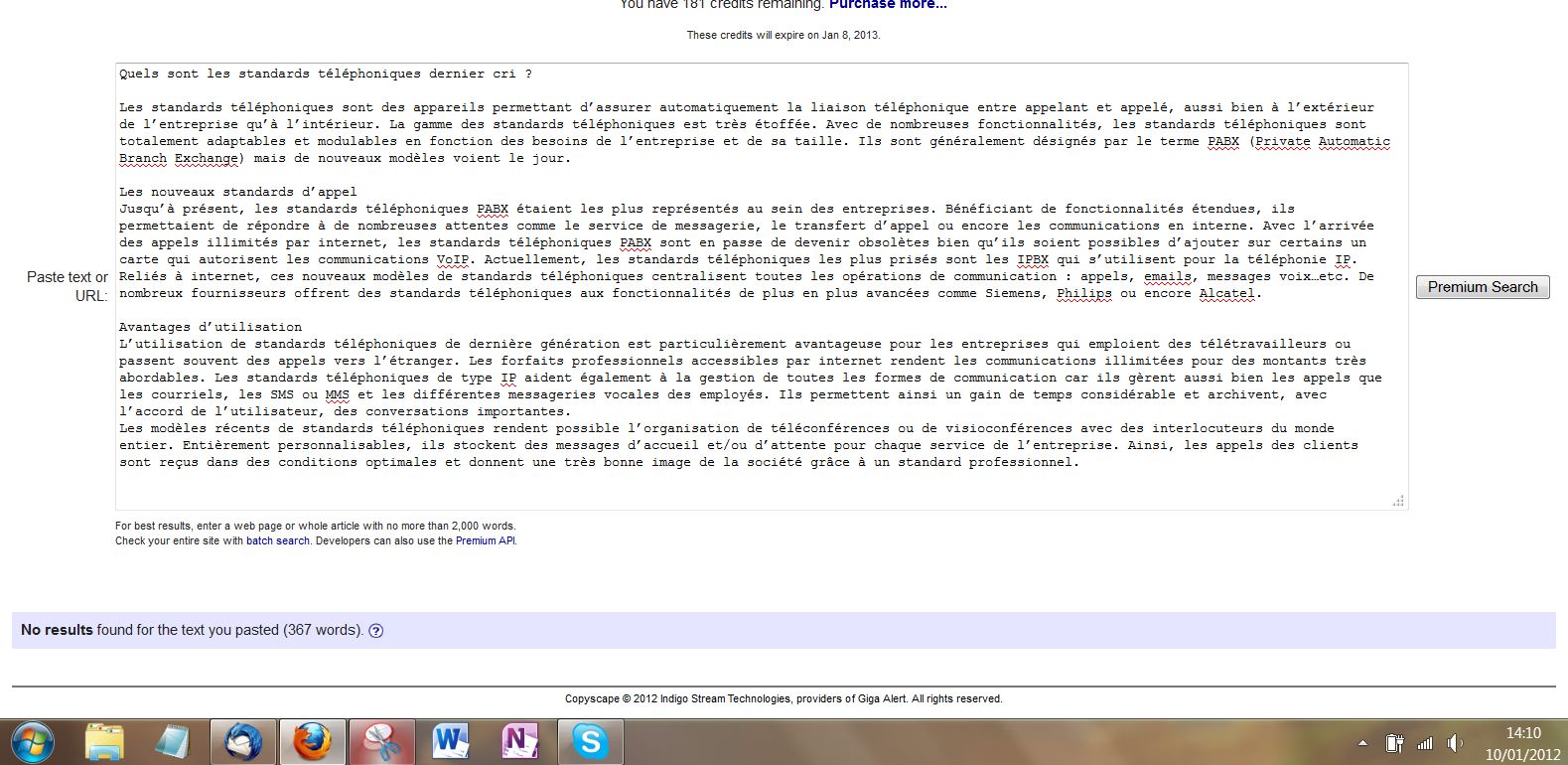Open Windows Explorer from the taskbar
This screenshot has height=765, width=1568.
click(x=104, y=742)
